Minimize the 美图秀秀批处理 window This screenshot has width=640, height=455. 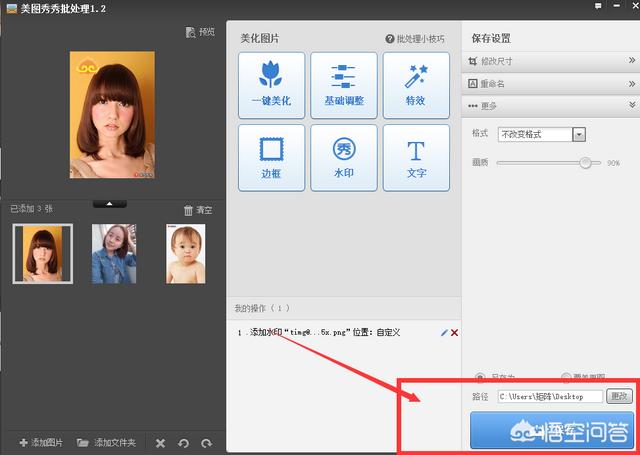616,6
